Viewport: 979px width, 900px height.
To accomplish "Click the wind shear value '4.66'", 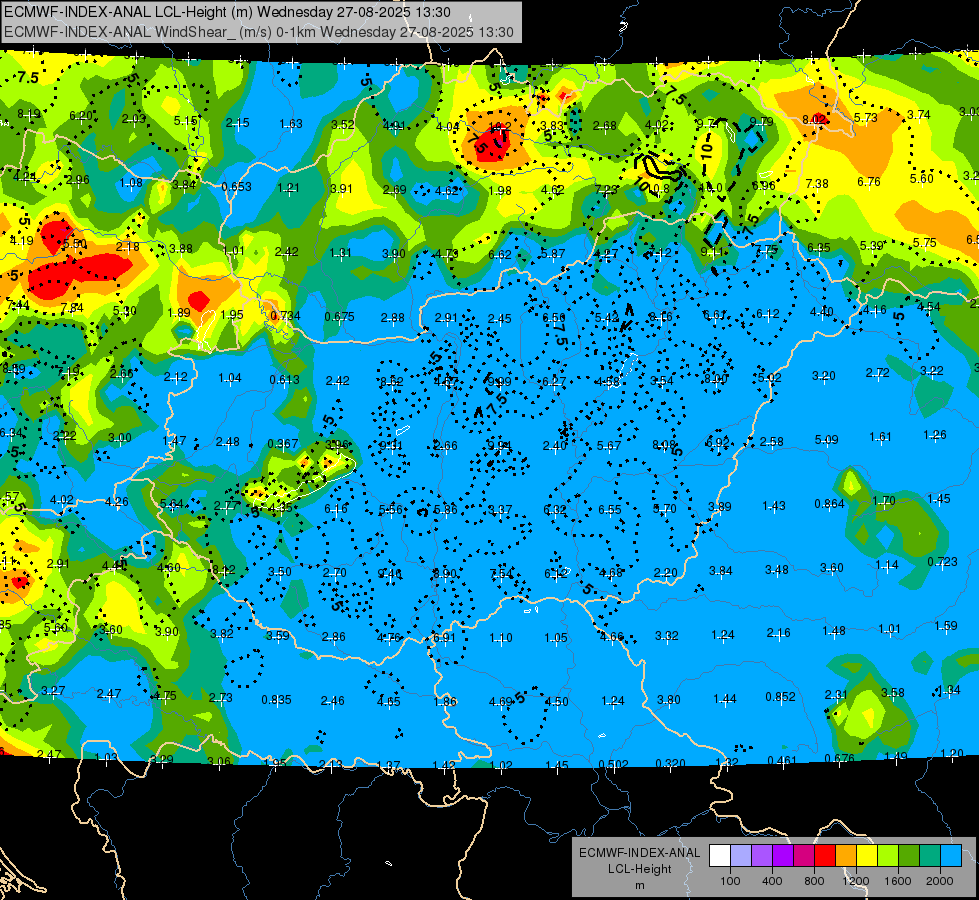I will [x=612, y=636].
